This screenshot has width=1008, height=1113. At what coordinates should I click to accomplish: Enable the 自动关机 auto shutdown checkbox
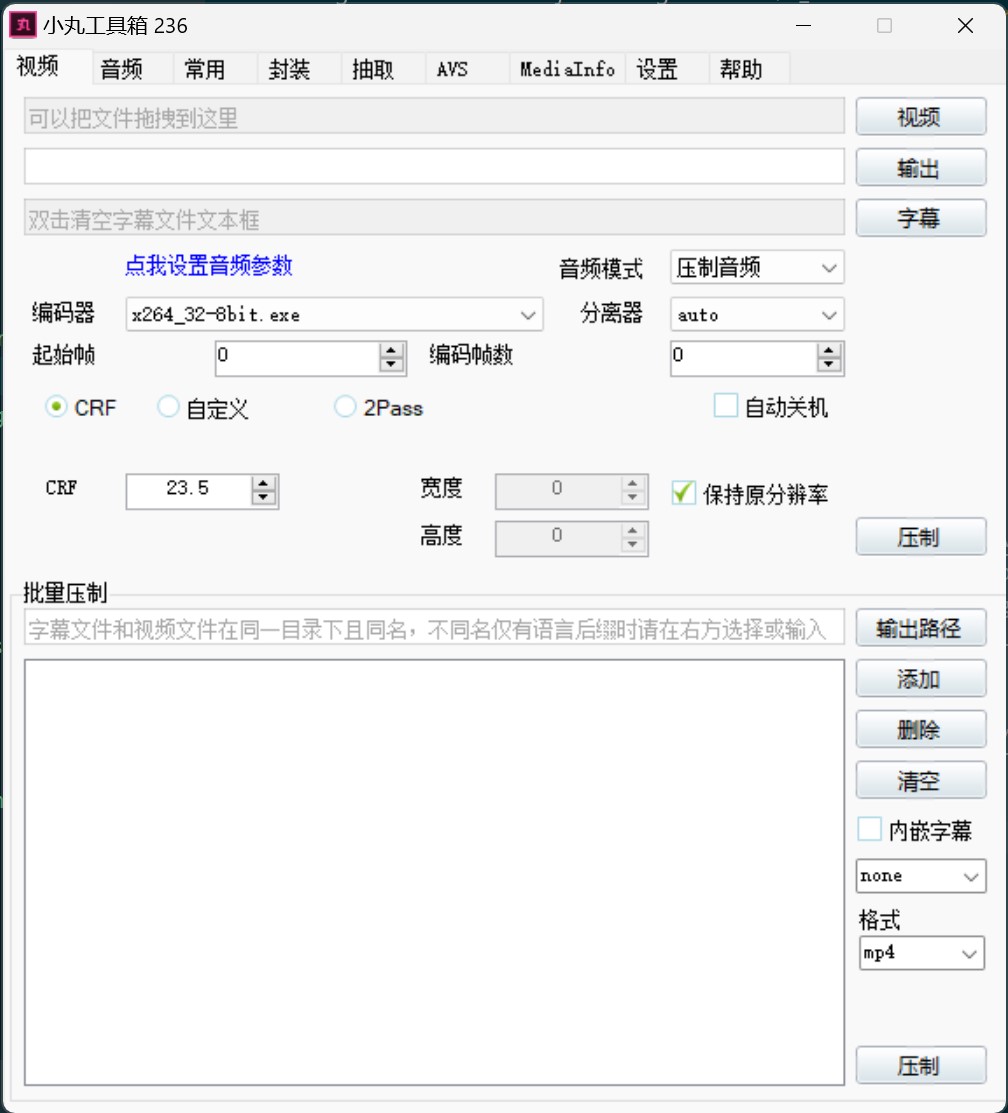click(726, 406)
